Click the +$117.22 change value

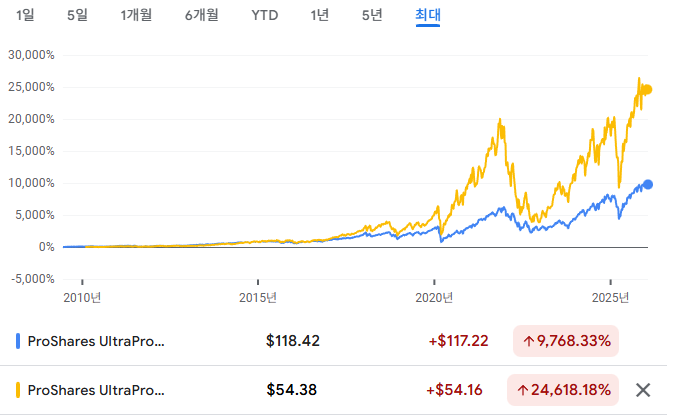pyautogui.click(x=458, y=341)
